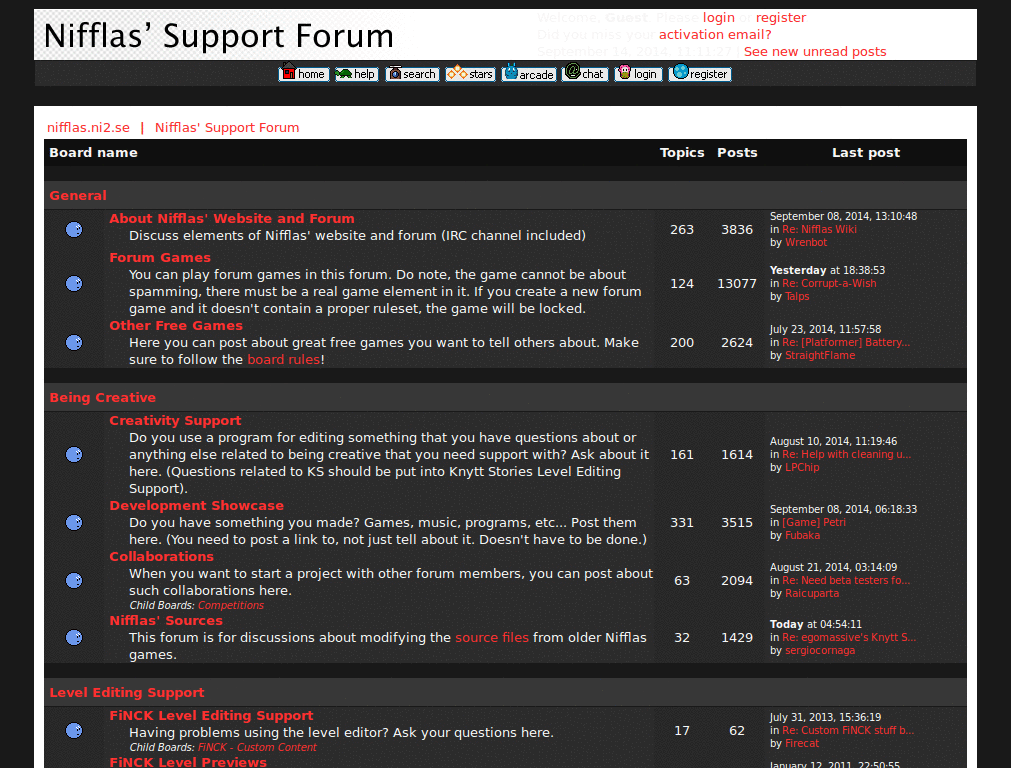Open the arcade navigation button
Viewport: 1024px width, 768px height.
[529, 73]
